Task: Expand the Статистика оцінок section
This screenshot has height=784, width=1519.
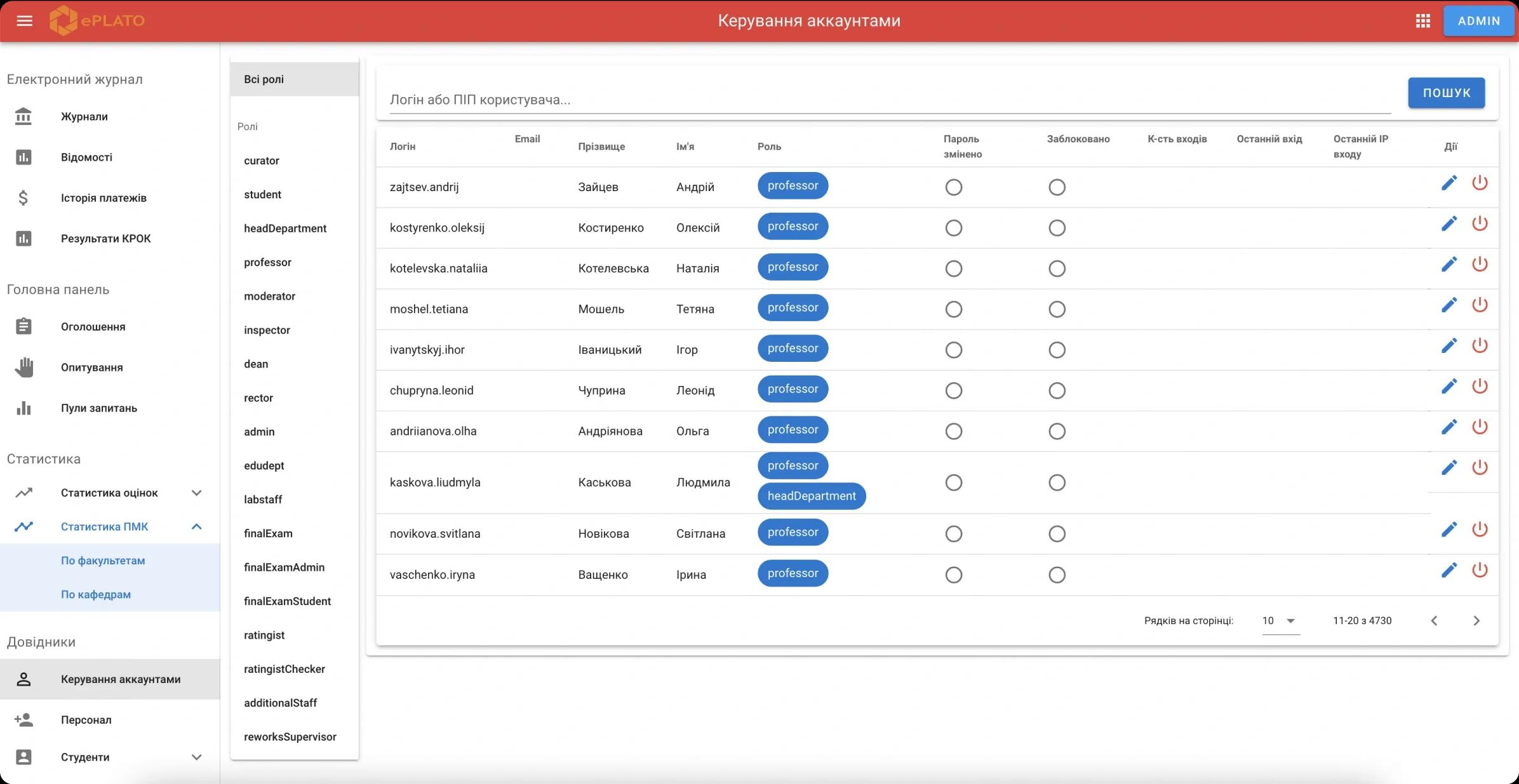Action: point(196,493)
